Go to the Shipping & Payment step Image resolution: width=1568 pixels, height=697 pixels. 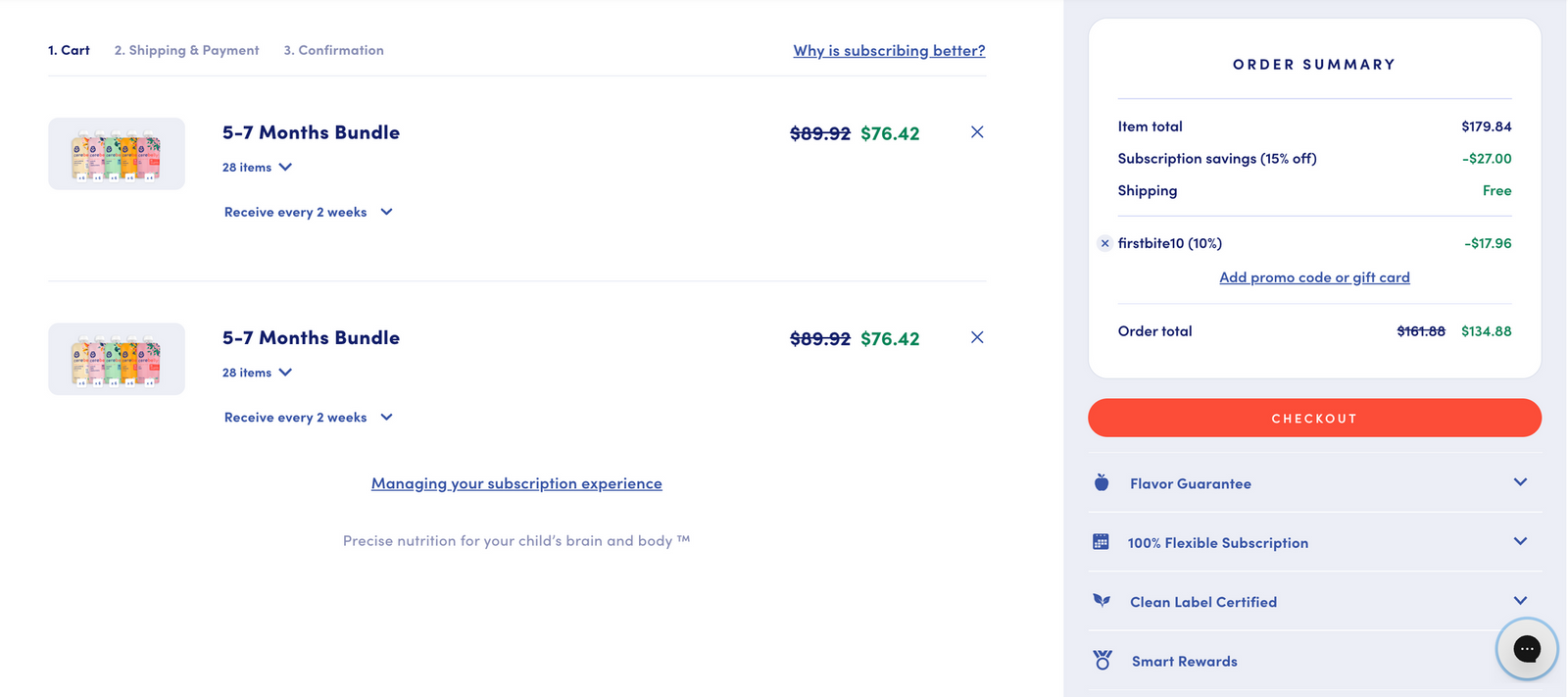(186, 50)
